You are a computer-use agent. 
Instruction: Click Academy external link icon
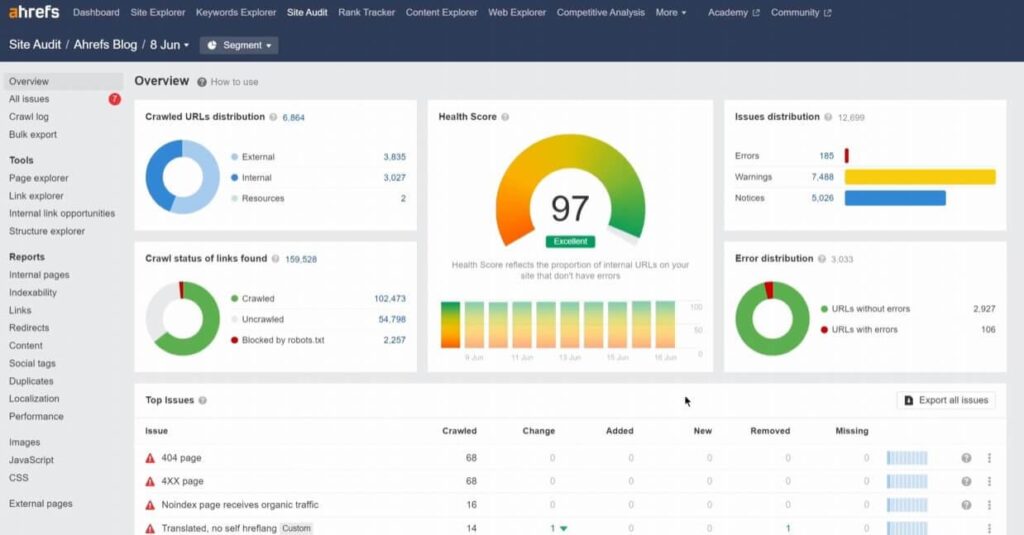[x=756, y=12]
